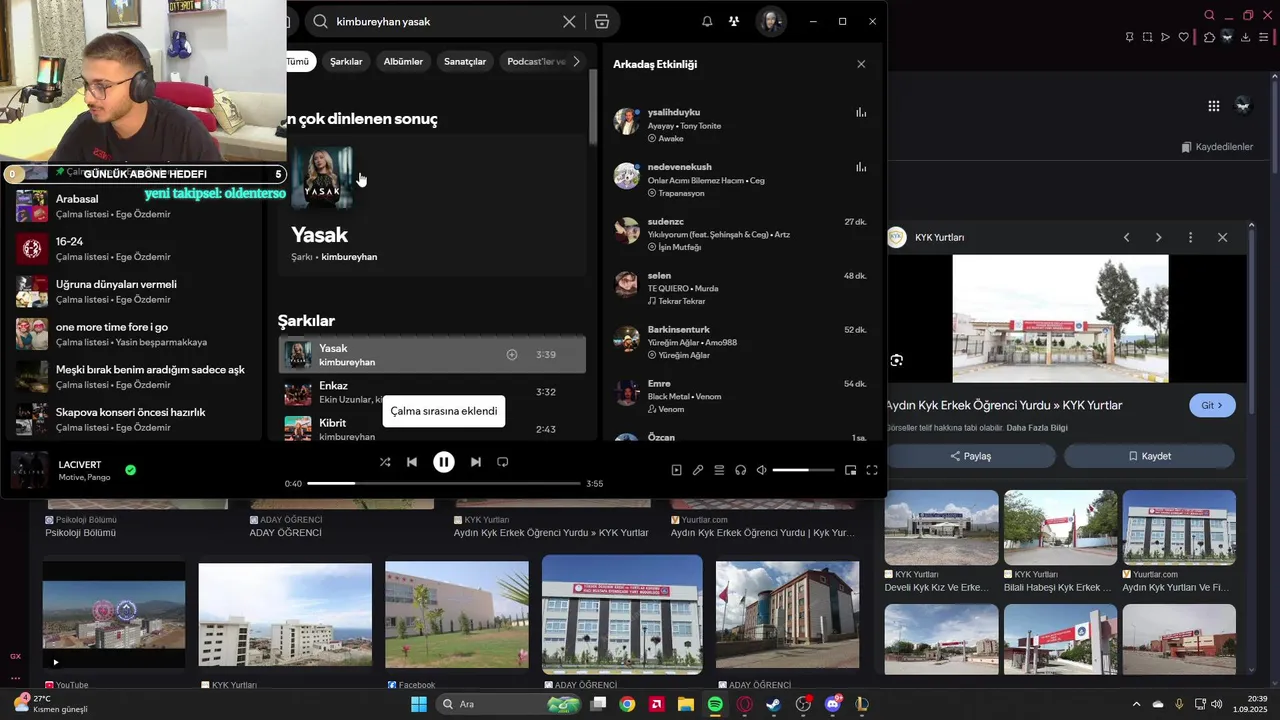
Task: Select the Albümler filter tab
Action: coord(403,61)
